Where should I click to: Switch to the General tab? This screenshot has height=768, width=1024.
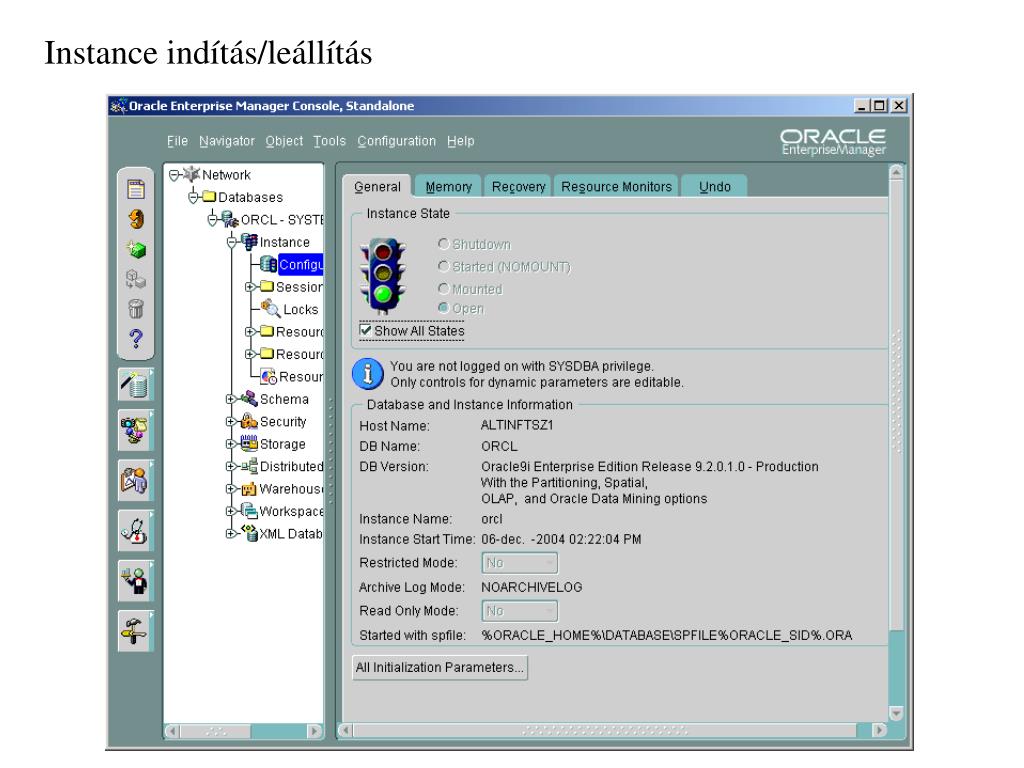(377, 186)
